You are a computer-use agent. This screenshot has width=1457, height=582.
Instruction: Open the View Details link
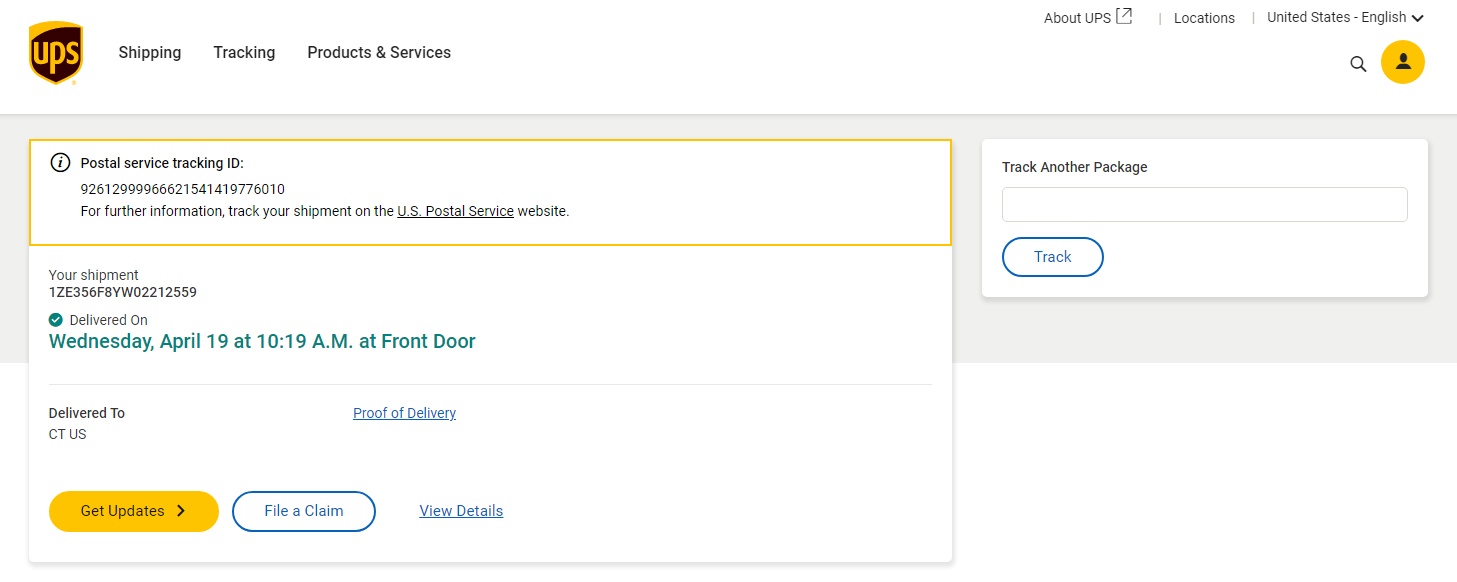[461, 511]
